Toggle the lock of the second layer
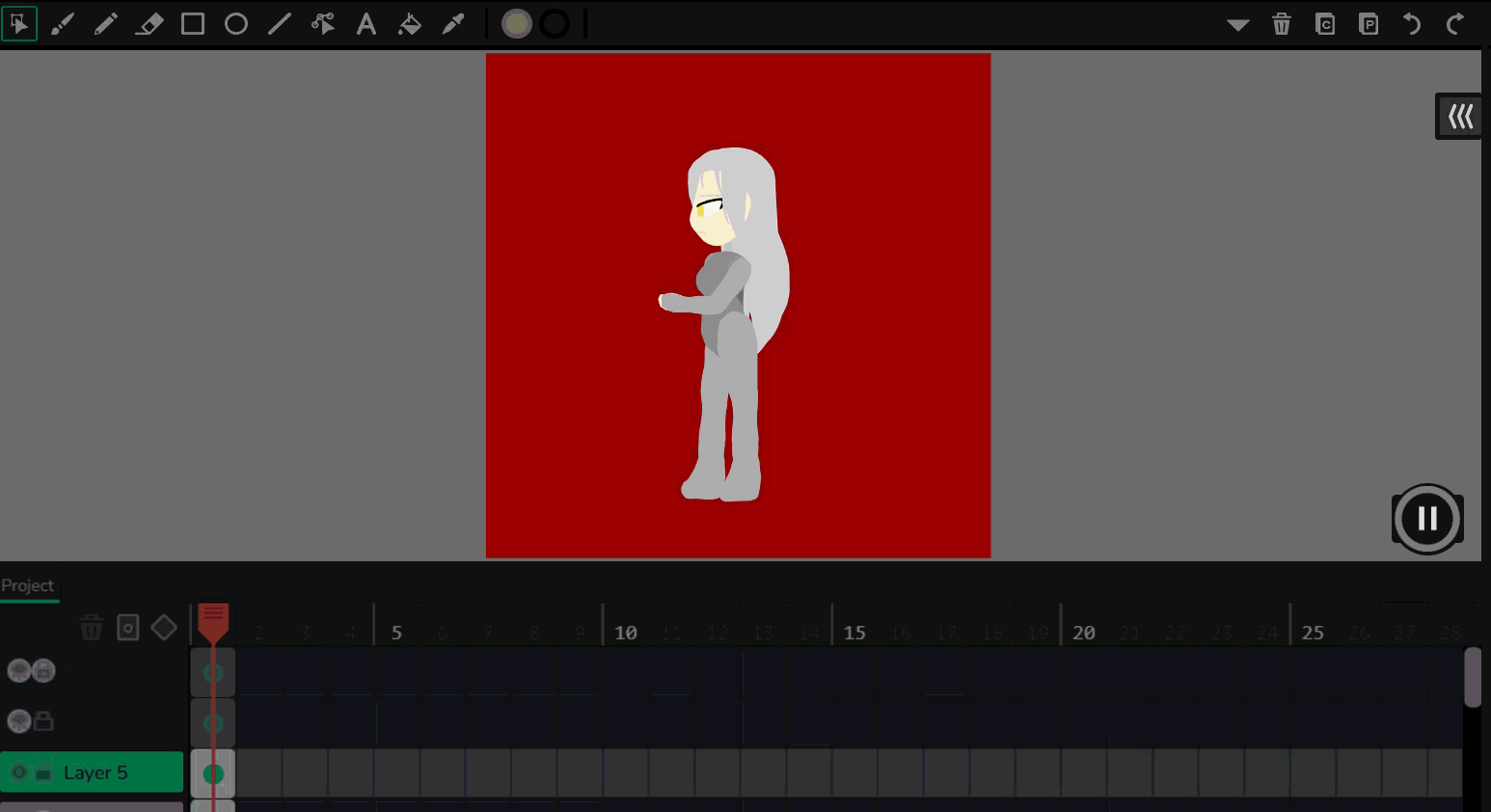 [43, 721]
